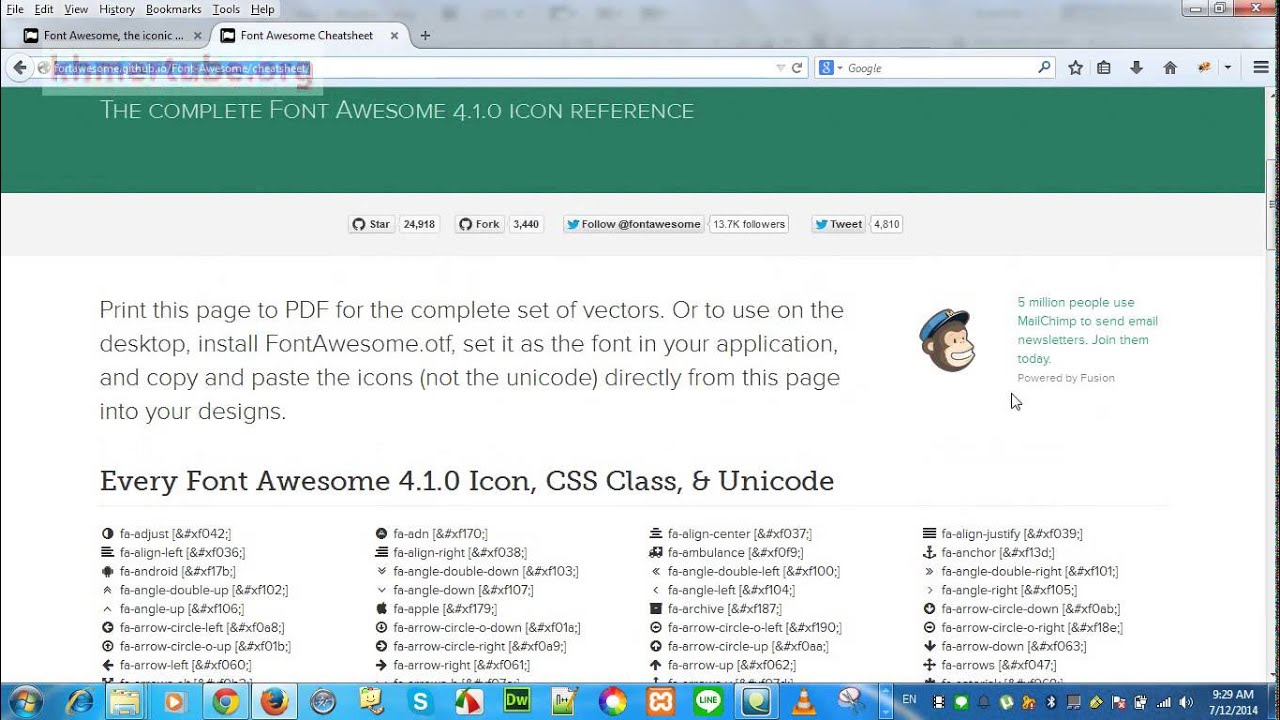Go to the Firefox Home page icon
This screenshot has height=720, width=1280.
coord(1170,68)
